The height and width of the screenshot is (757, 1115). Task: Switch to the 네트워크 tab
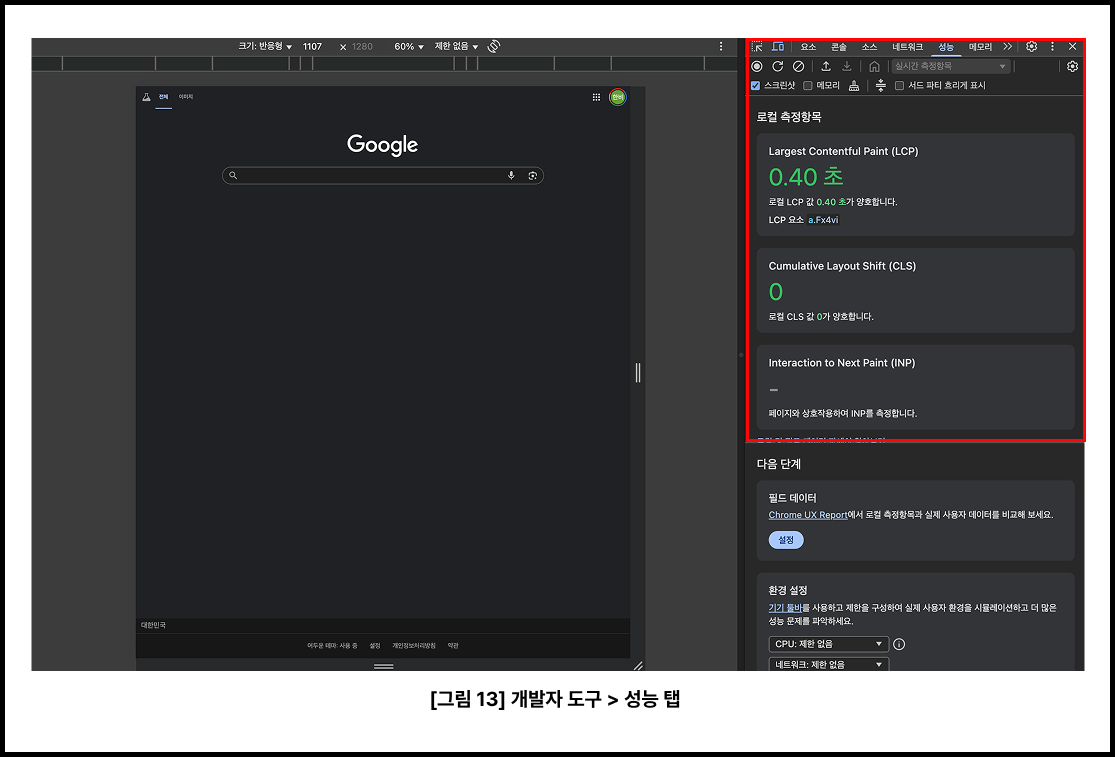(907, 47)
